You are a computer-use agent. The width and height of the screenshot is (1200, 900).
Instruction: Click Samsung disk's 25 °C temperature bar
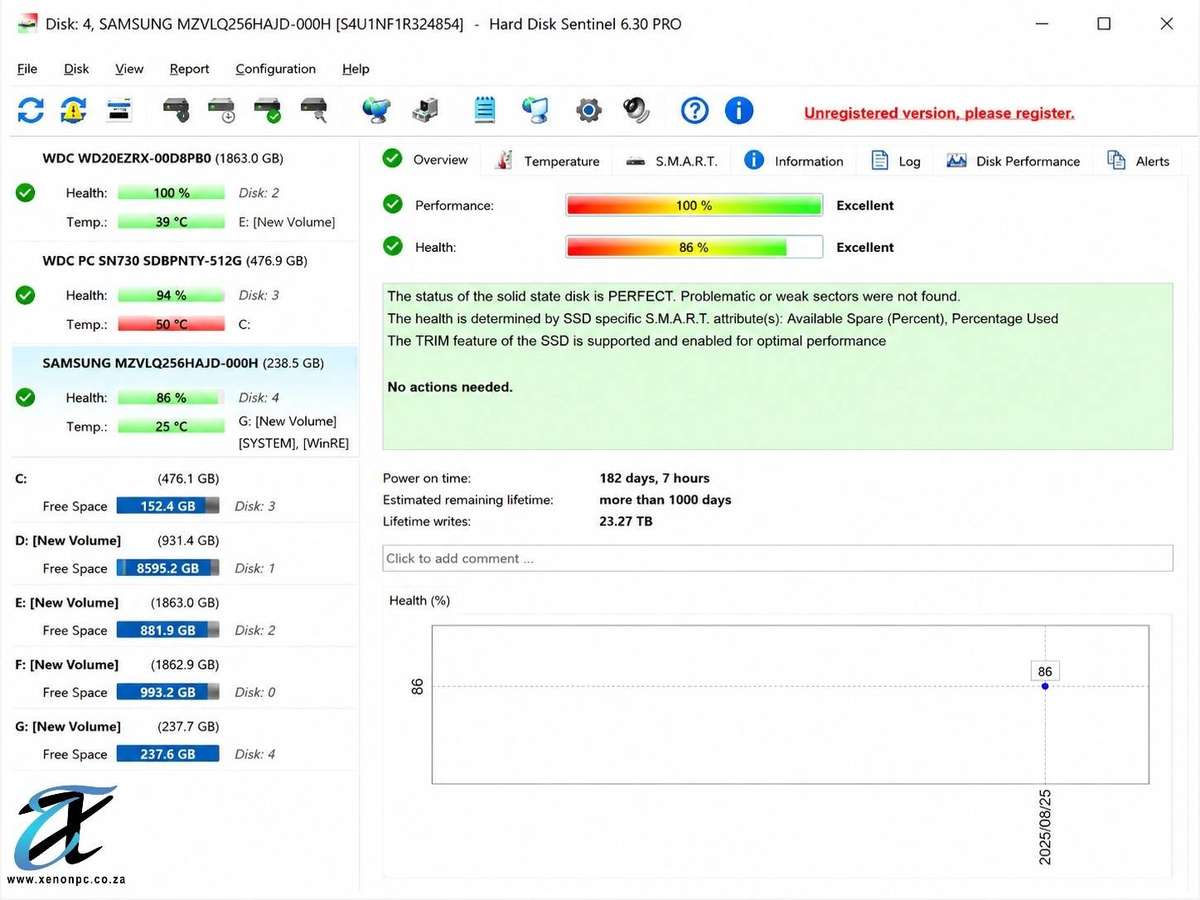[x=171, y=426]
